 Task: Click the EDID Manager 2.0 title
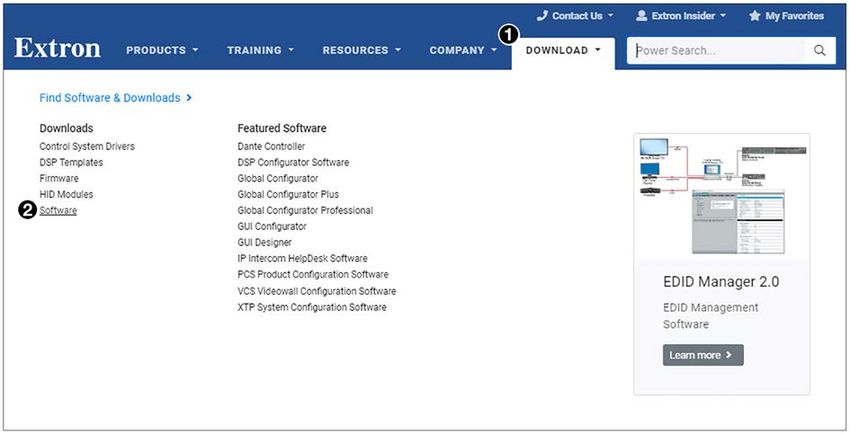point(721,282)
